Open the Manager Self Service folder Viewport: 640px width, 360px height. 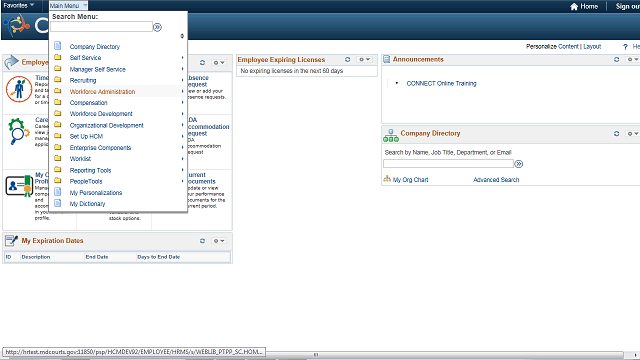tap(98, 69)
